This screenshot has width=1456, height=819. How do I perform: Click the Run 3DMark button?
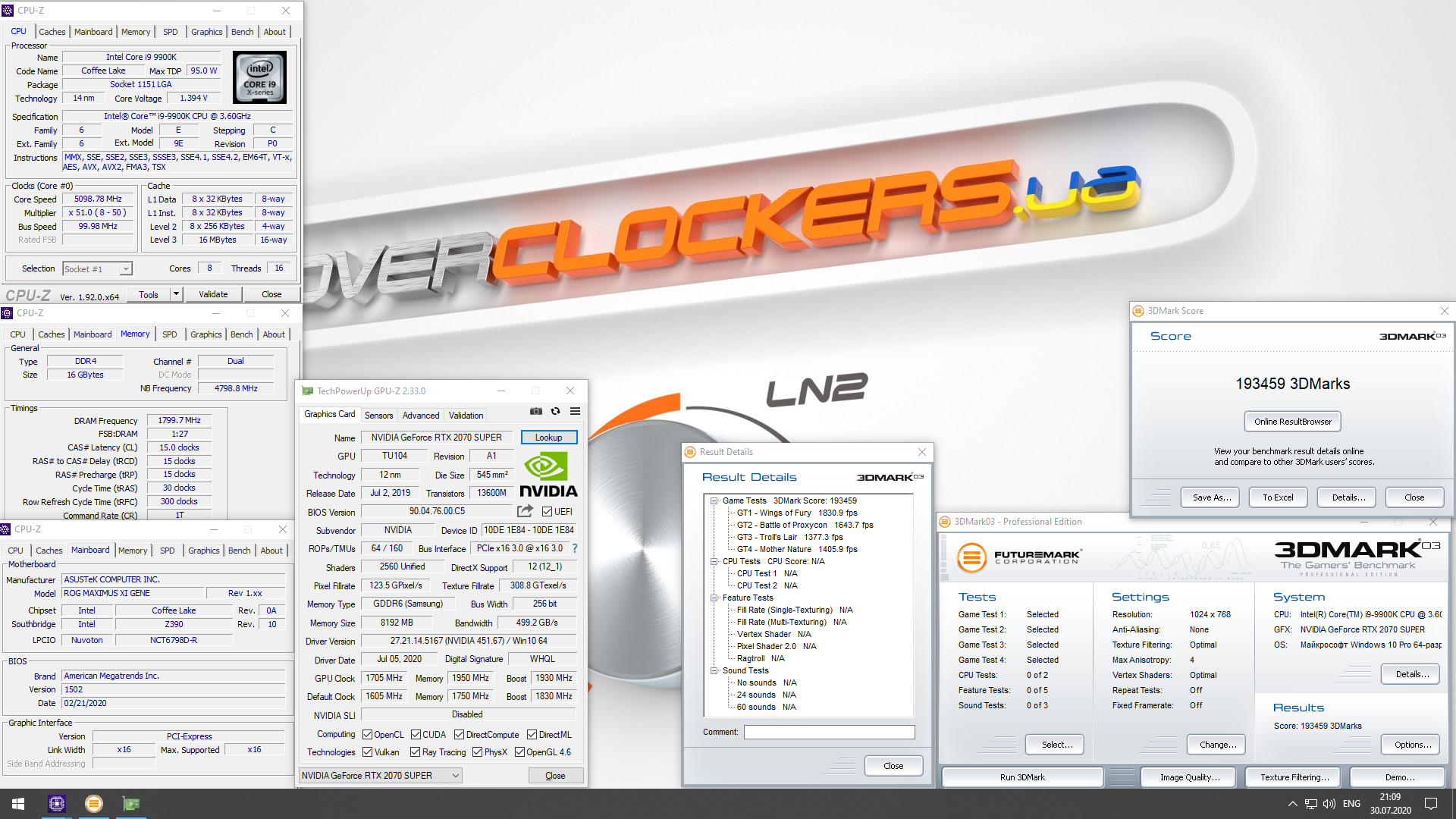[x=1022, y=777]
